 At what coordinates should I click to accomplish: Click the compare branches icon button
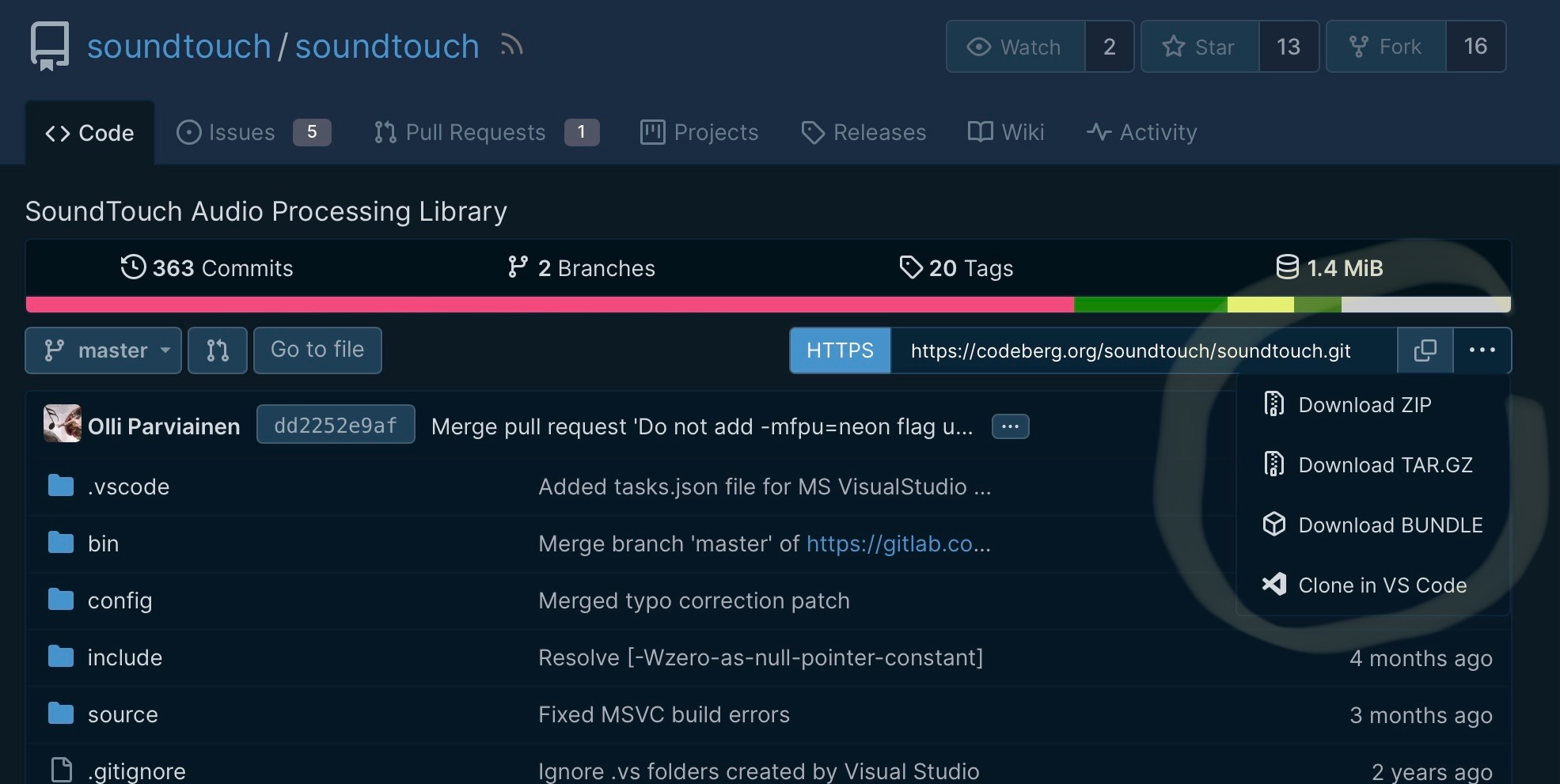pyautogui.click(x=218, y=350)
